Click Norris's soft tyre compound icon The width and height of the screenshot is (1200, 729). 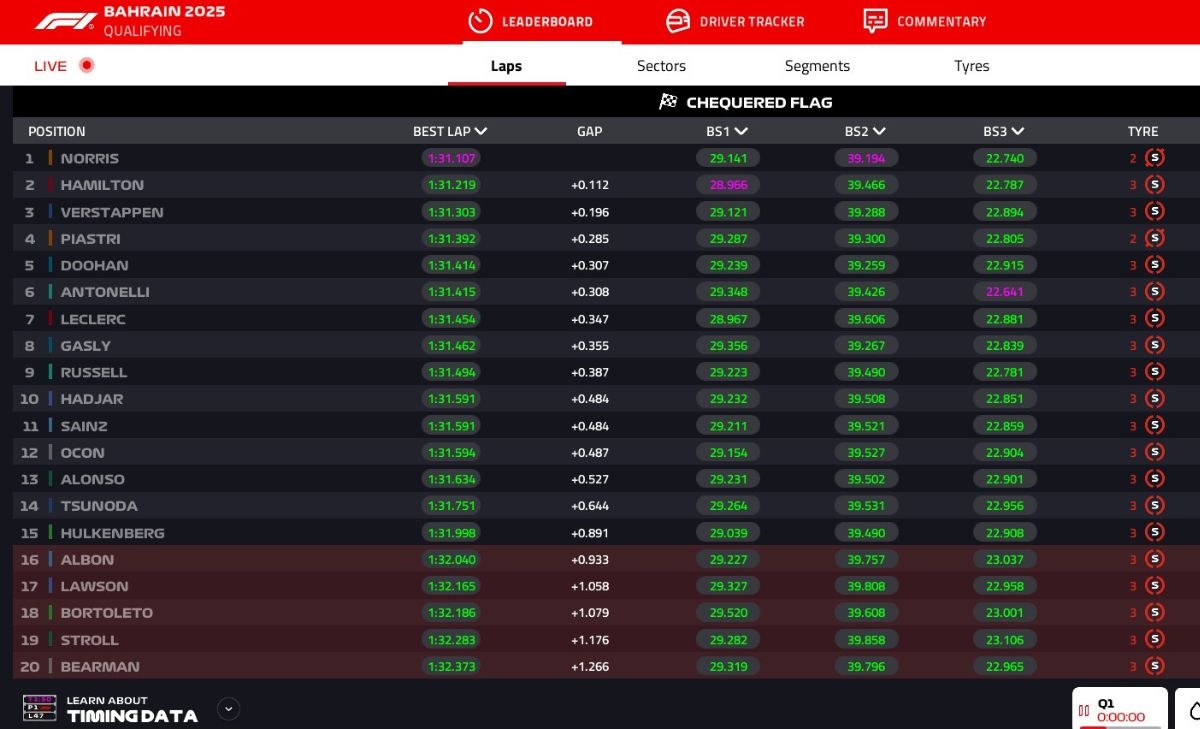click(x=1156, y=158)
